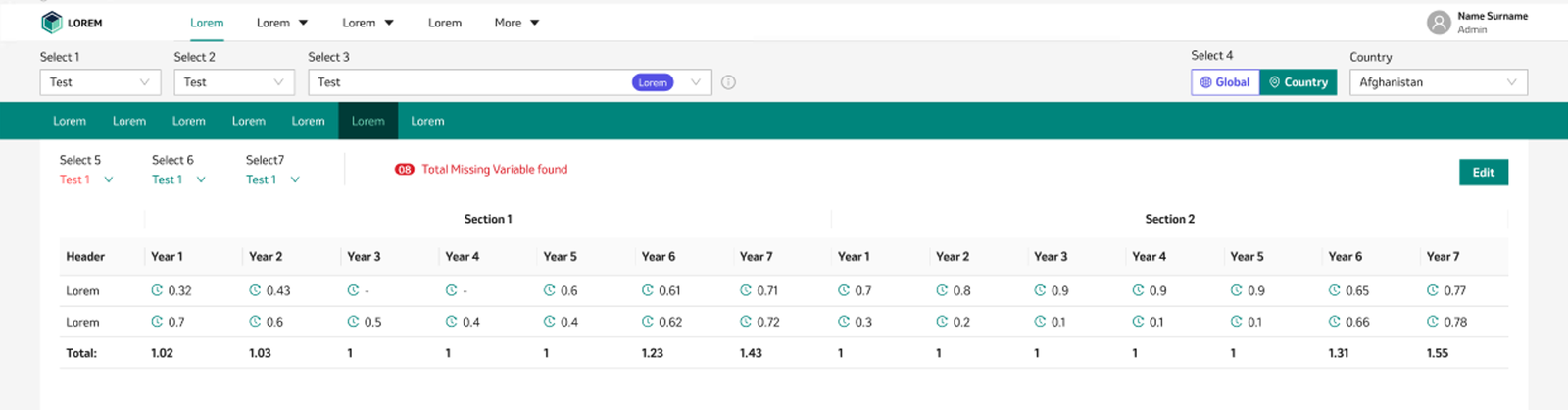Screen dimensions: 1568x410
Task: Expand the Select 6 Test 1 dropdown
Action: pos(178,179)
